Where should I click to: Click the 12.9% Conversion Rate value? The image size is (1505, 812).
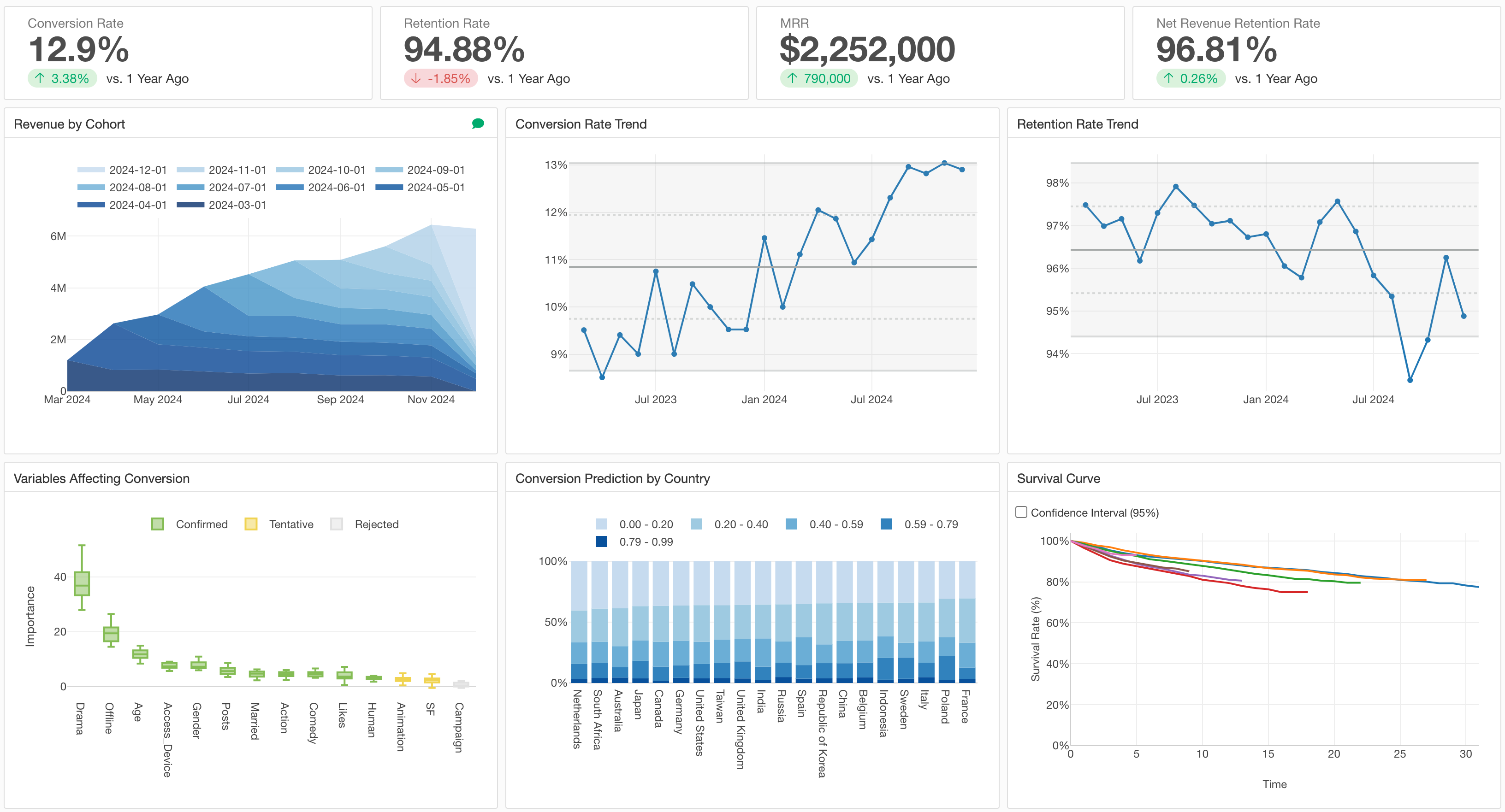79,49
